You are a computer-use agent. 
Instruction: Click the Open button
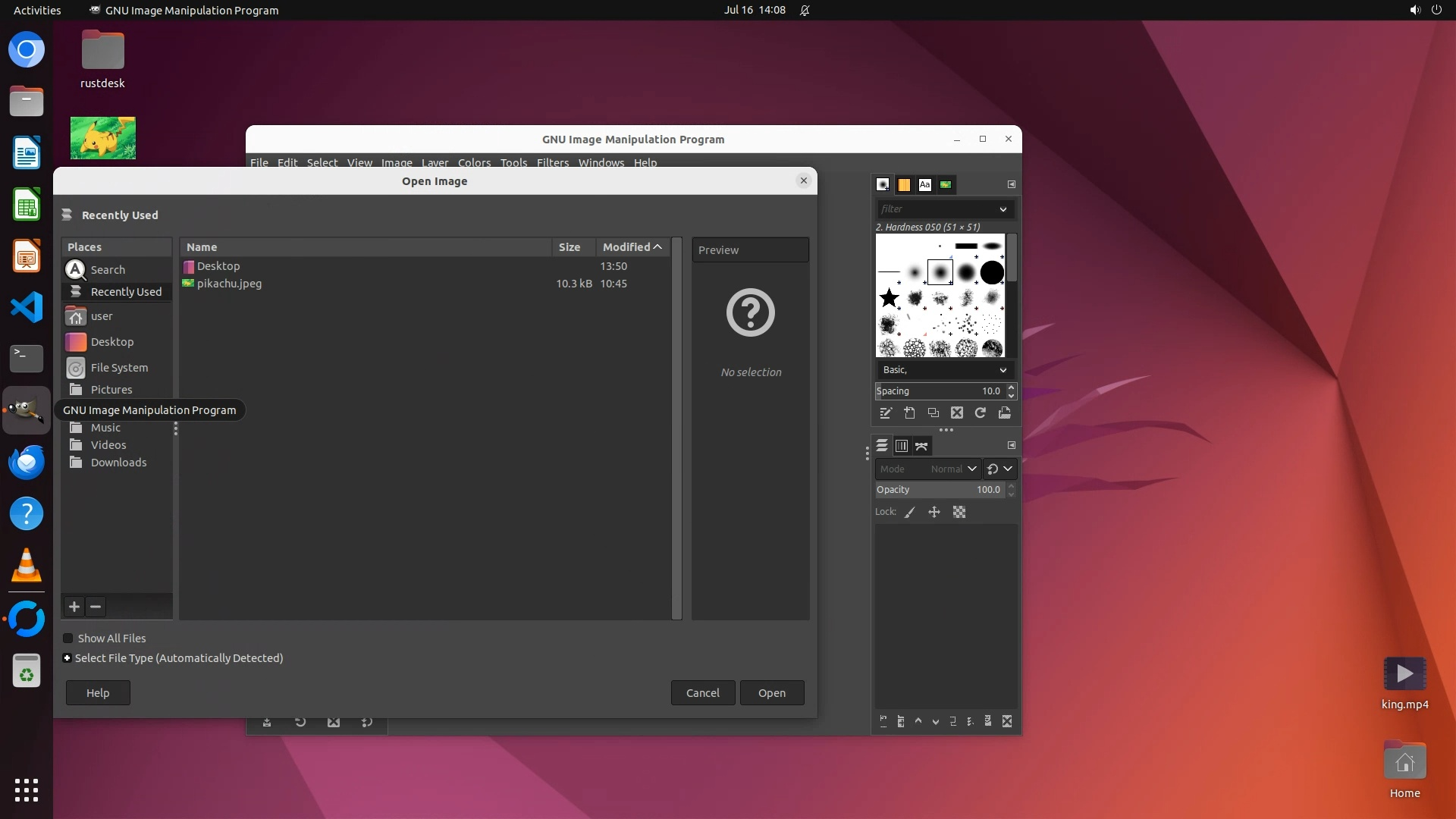[x=771, y=693]
